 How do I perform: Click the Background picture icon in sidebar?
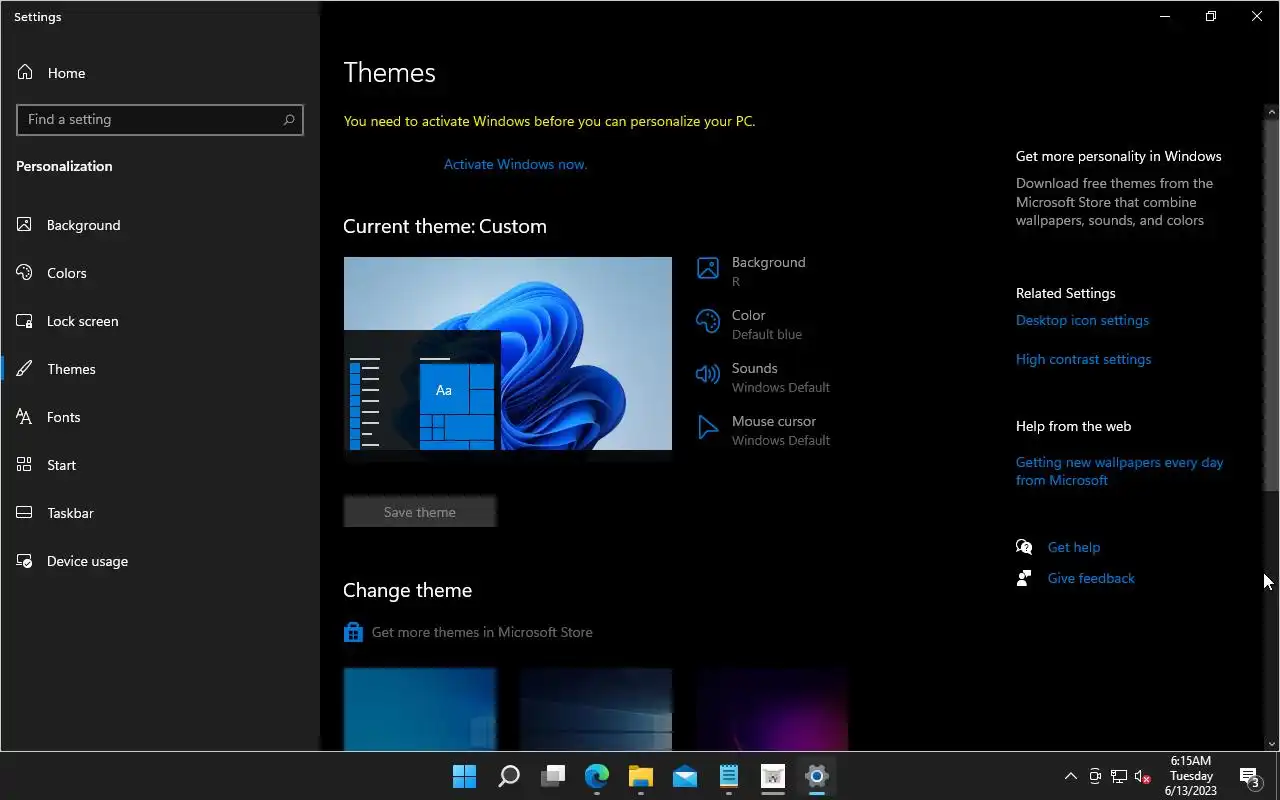click(25, 225)
